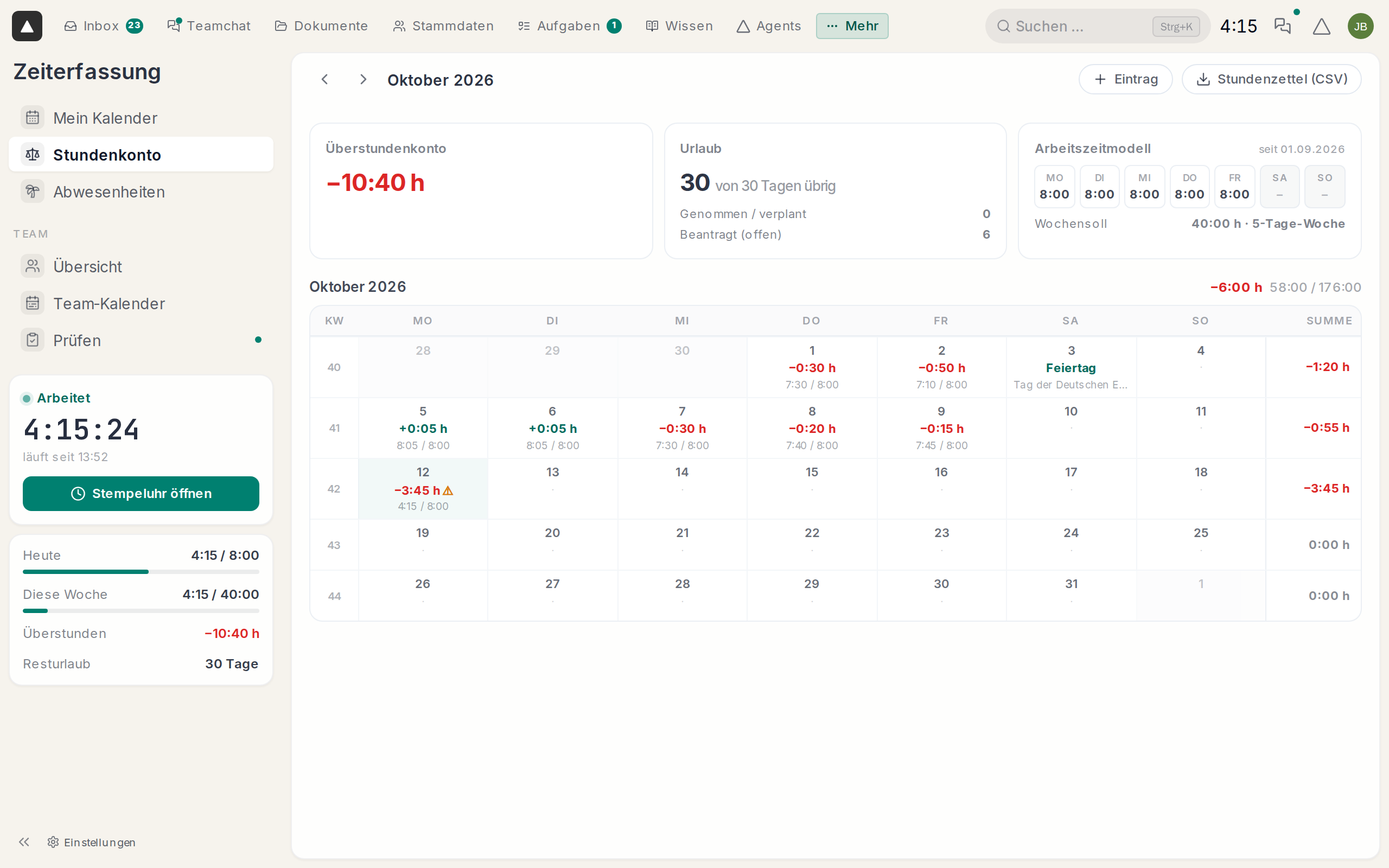Open October 1 entry -0:30 h
Image resolution: width=1389 pixels, height=868 pixels.
tap(812, 367)
